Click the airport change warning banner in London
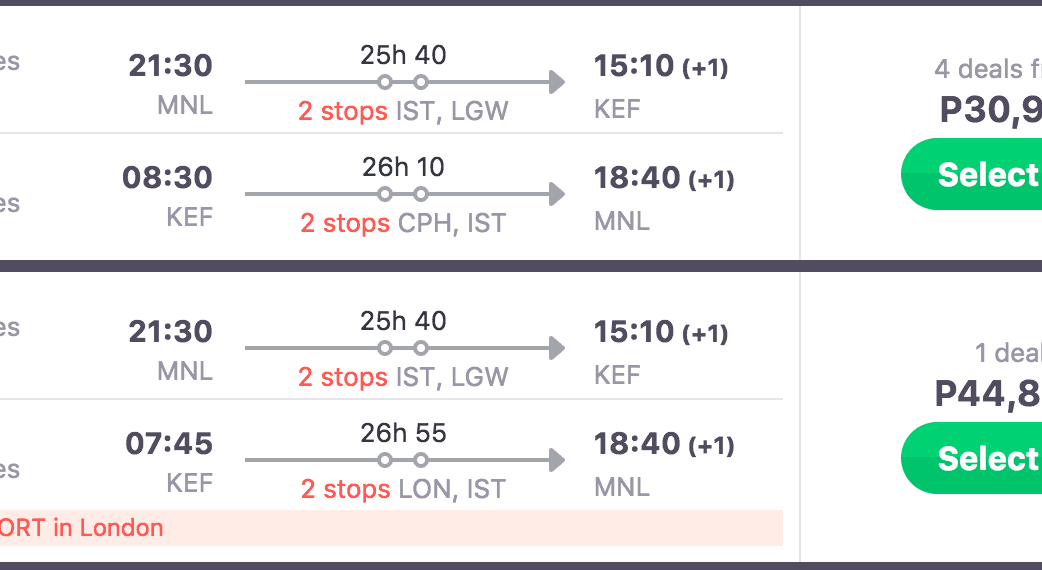1042x570 pixels. click(x=390, y=528)
